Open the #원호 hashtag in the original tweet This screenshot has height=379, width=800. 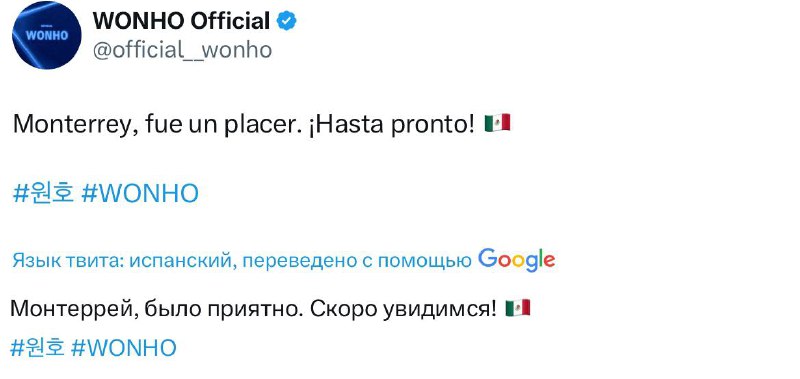pos(43,194)
